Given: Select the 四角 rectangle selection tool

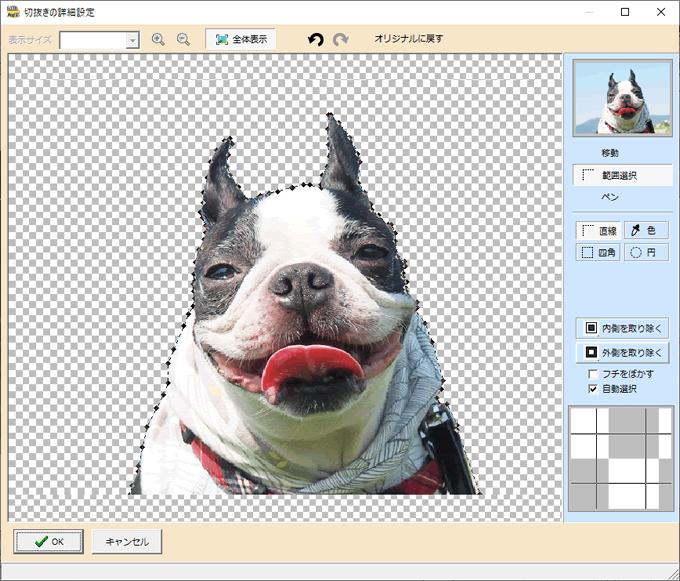Looking at the screenshot, I should [x=598, y=252].
